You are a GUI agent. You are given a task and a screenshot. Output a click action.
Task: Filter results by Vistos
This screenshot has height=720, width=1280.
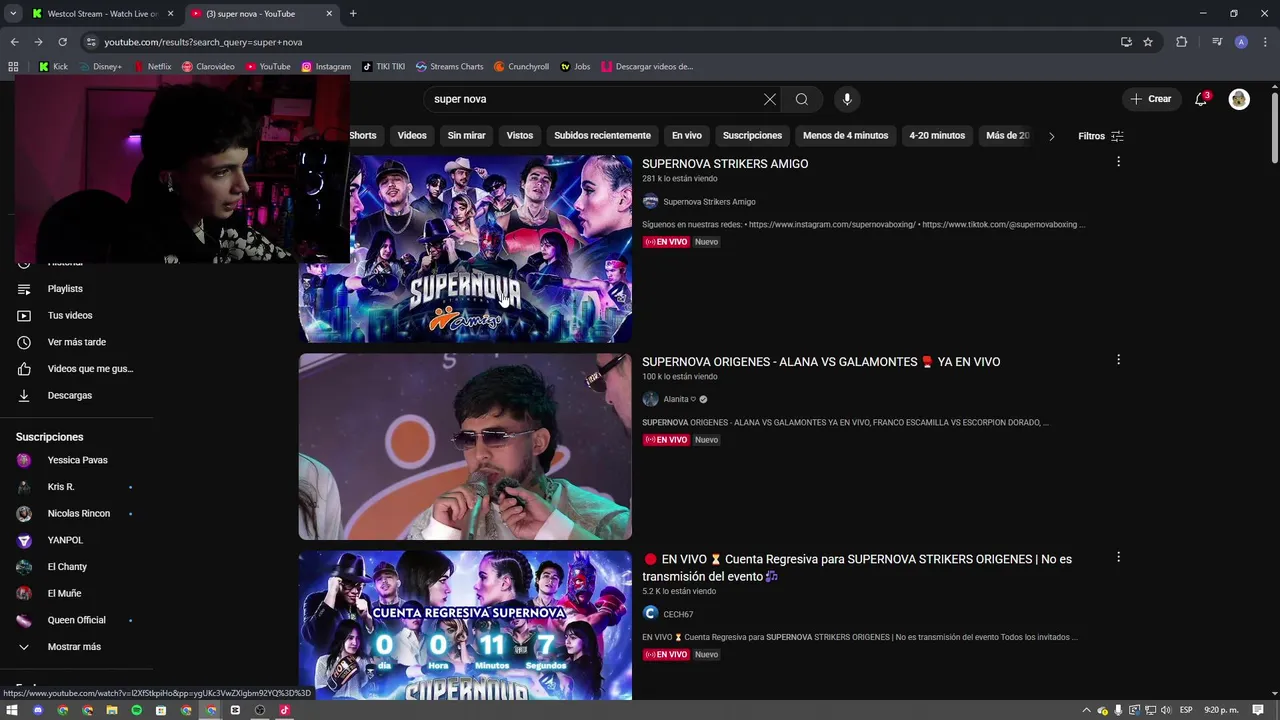click(520, 136)
